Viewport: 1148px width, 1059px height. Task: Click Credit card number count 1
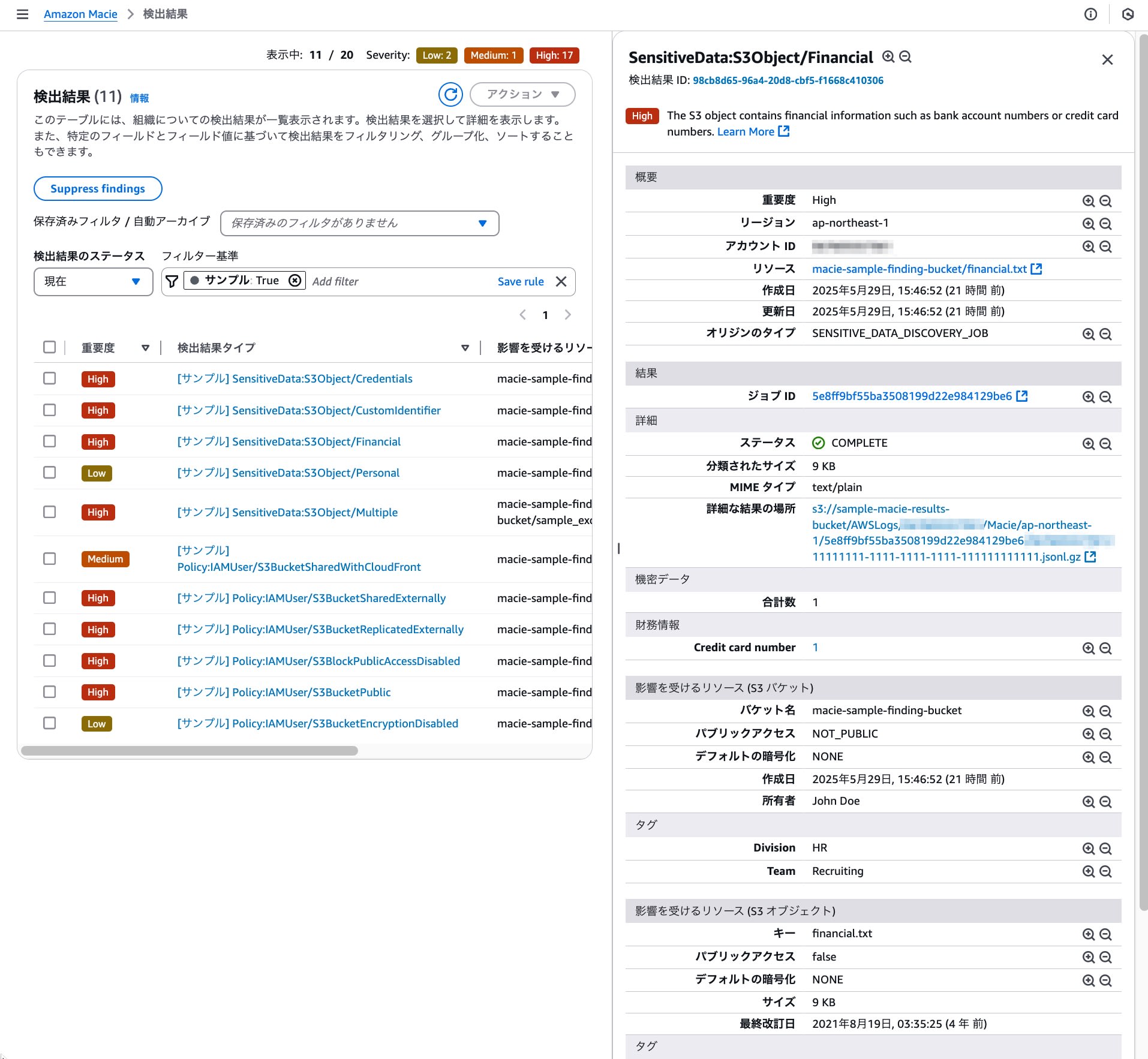[815, 647]
